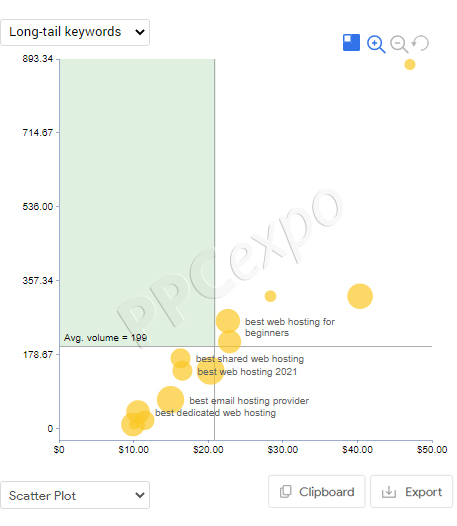457x526 pixels.
Task: Click the best shared web hosting label
Action: (x=250, y=359)
